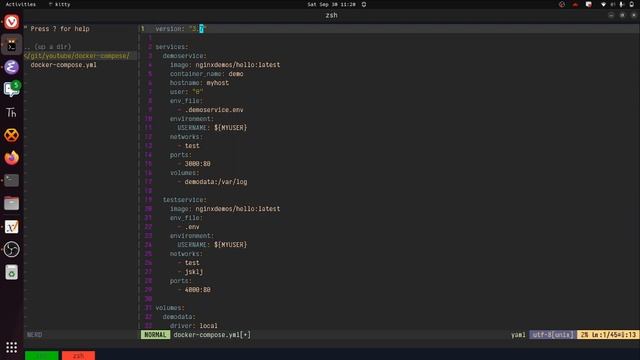The image size is (640, 360).
Task: Click the Wi-Fi indicator in top bar
Action: (603, 4)
